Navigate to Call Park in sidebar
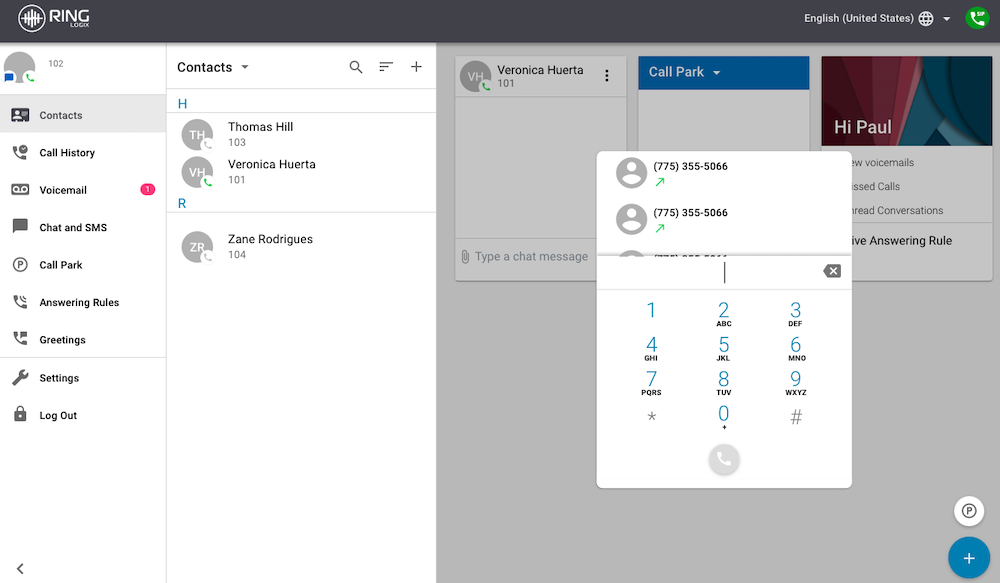1000x583 pixels. pos(83,265)
